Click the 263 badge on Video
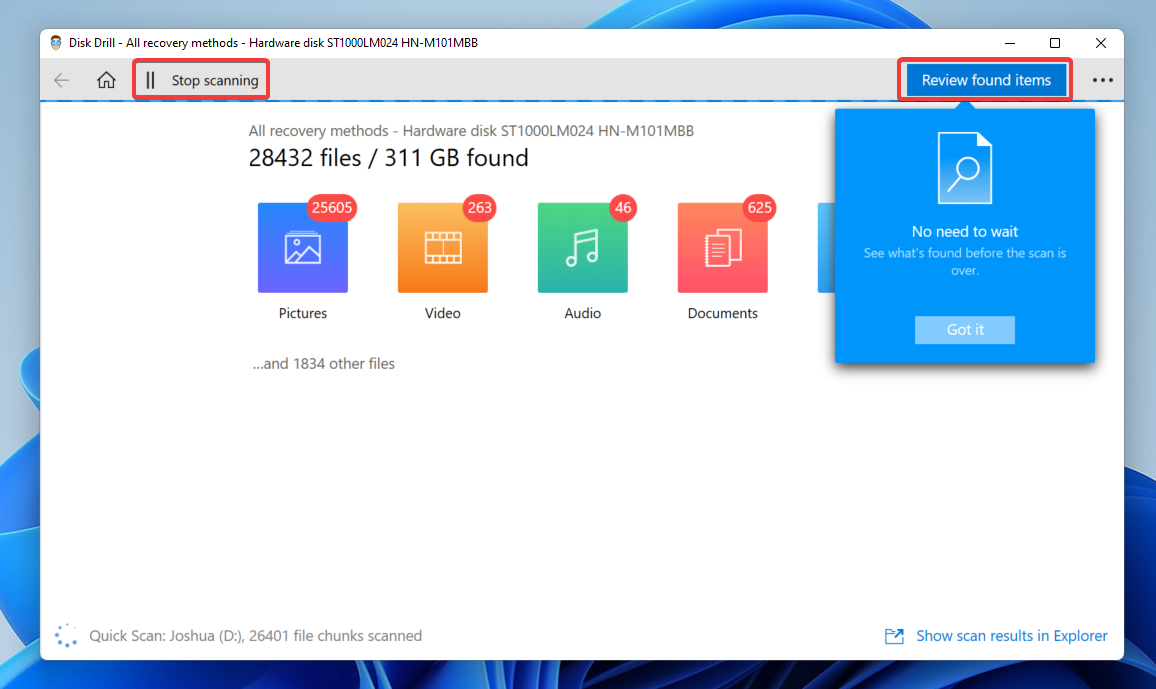Viewport: 1156px width, 689px height. [479, 208]
